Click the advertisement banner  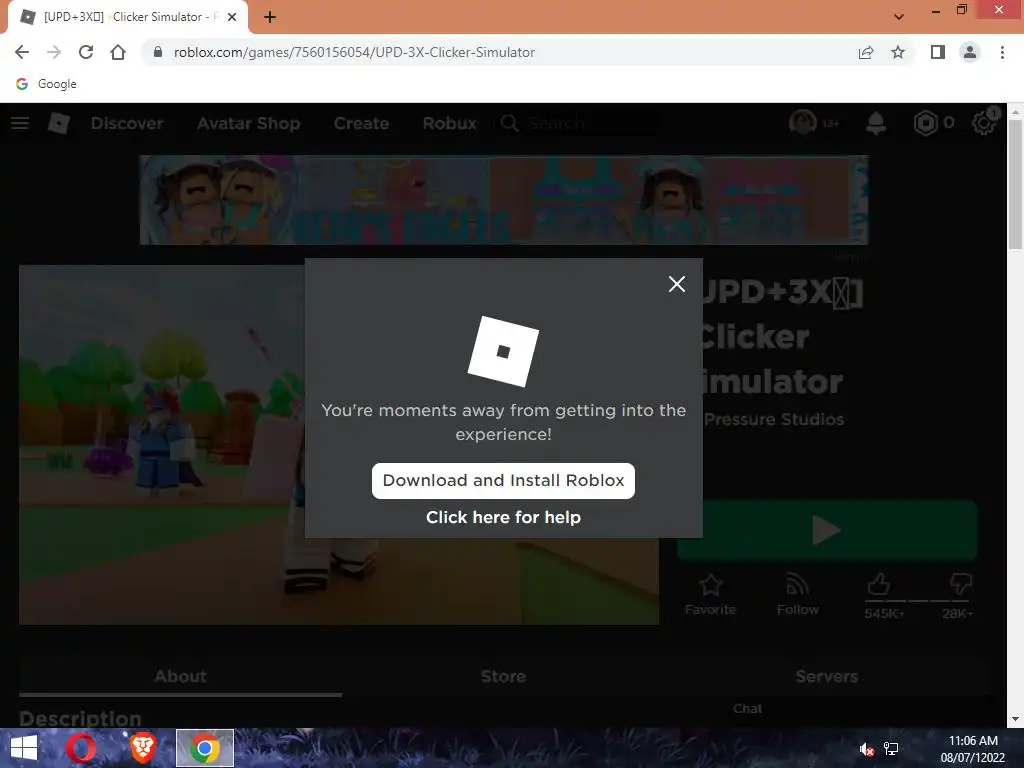pyautogui.click(x=504, y=200)
